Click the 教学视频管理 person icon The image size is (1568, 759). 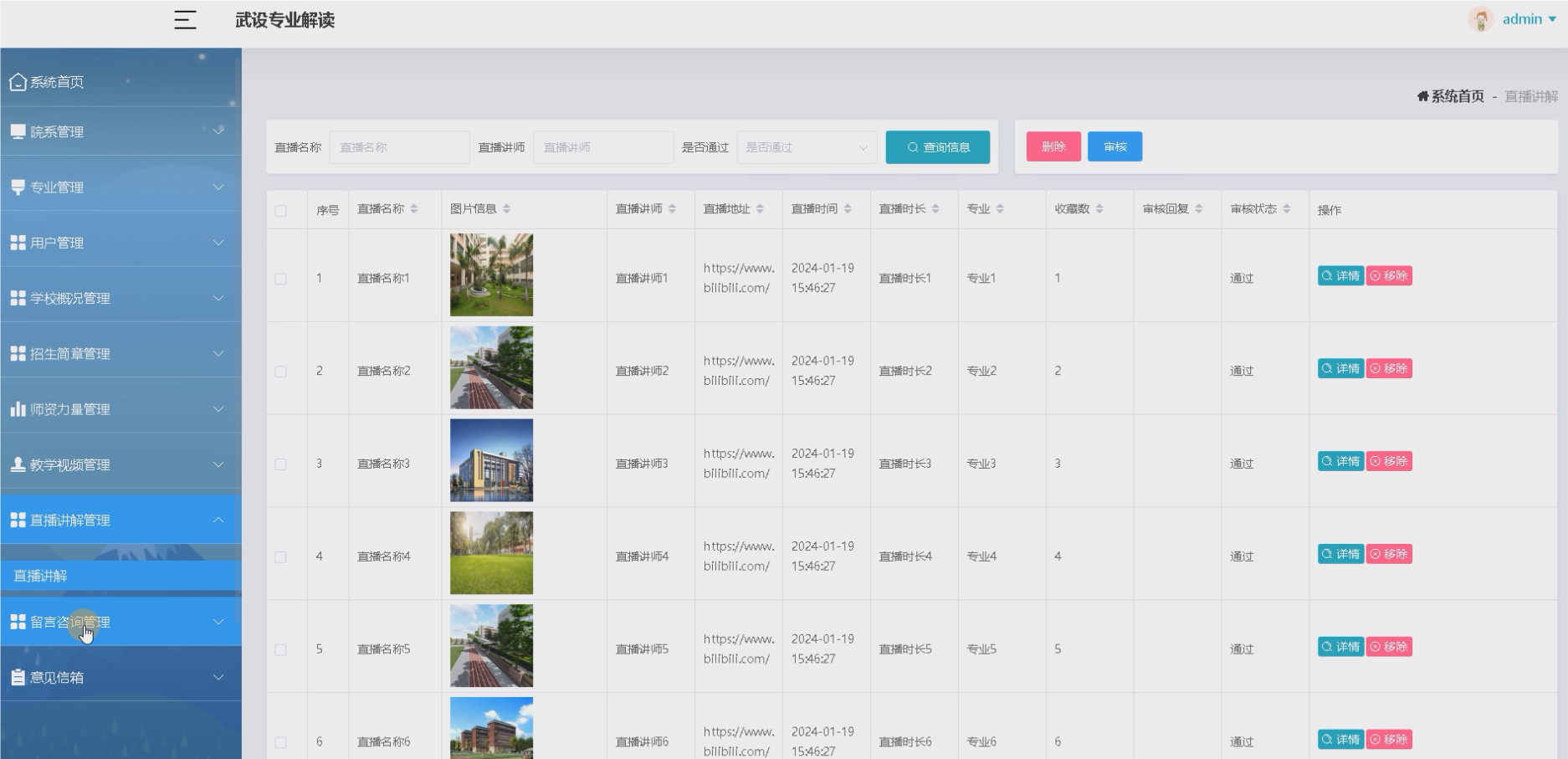click(18, 464)
